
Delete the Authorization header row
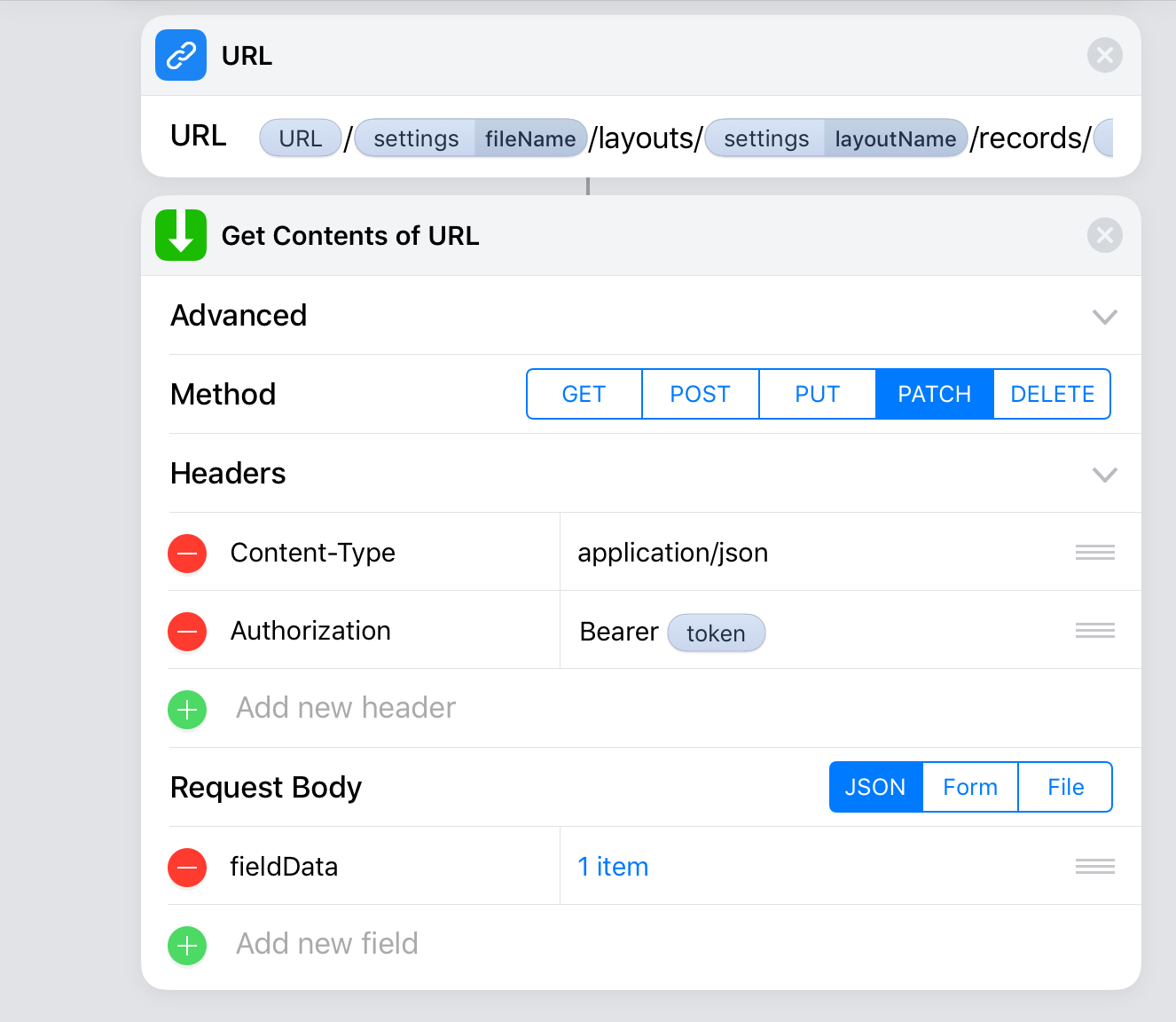[x=187, y=632]
